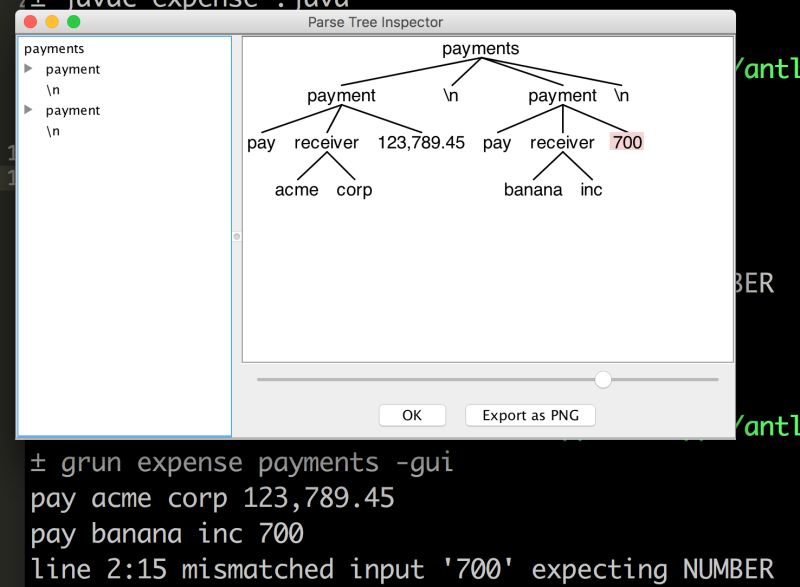Click the Parse Tree Inspector title bar
Screen dimensions: 800x587
tap(376, 22)
